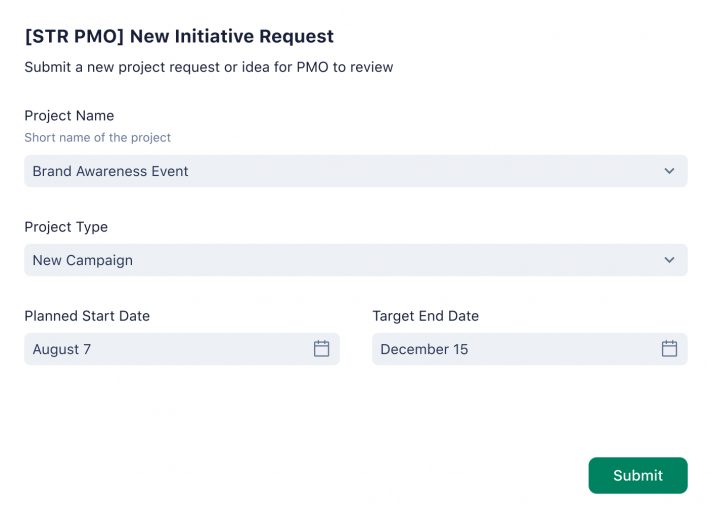The width and height of the screenshot is (712, 518).
Task: Select the December 15 date field
Action: (x=529, y=349)
